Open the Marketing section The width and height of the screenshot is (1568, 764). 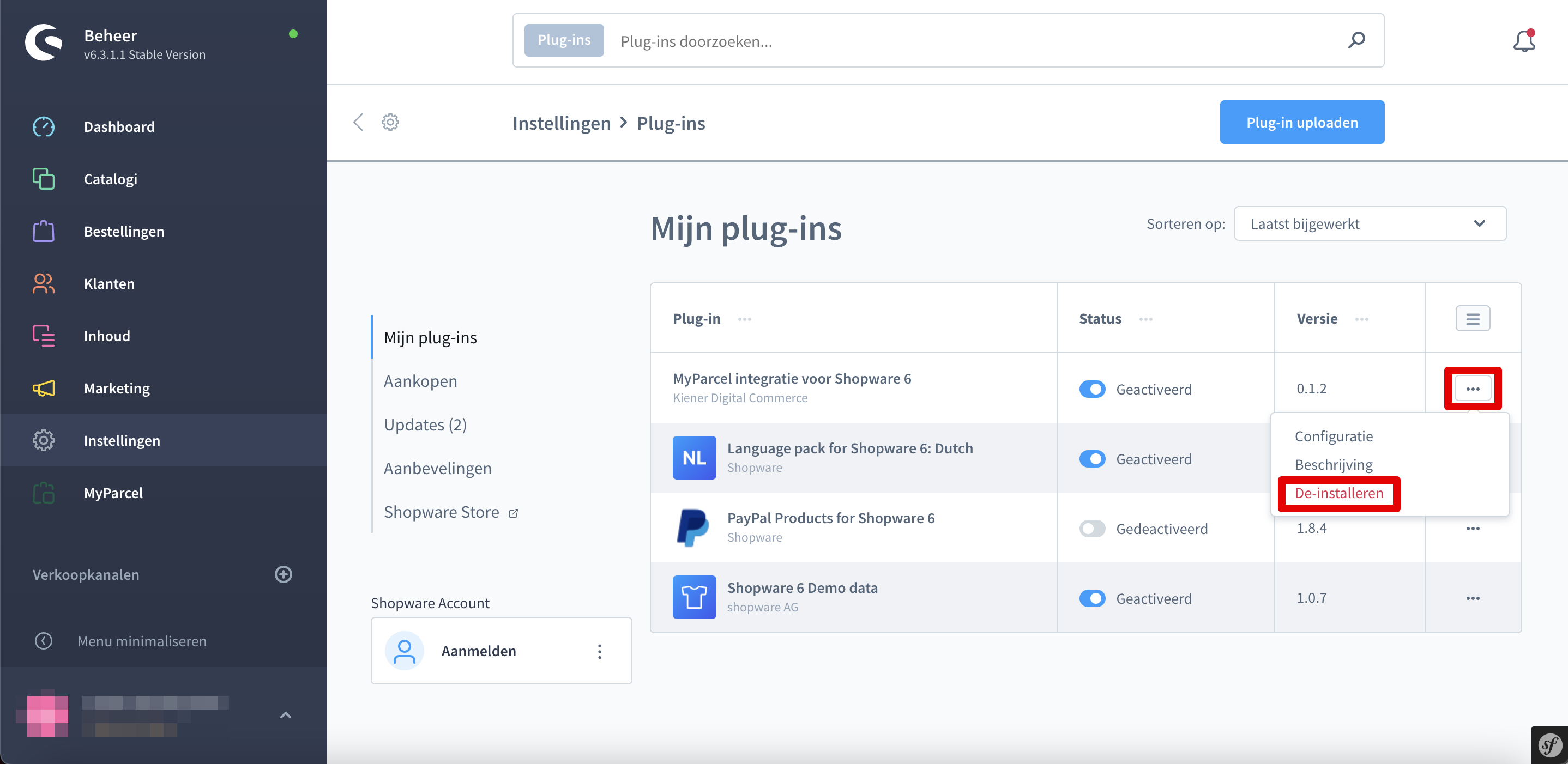click(x=117, y=388)
